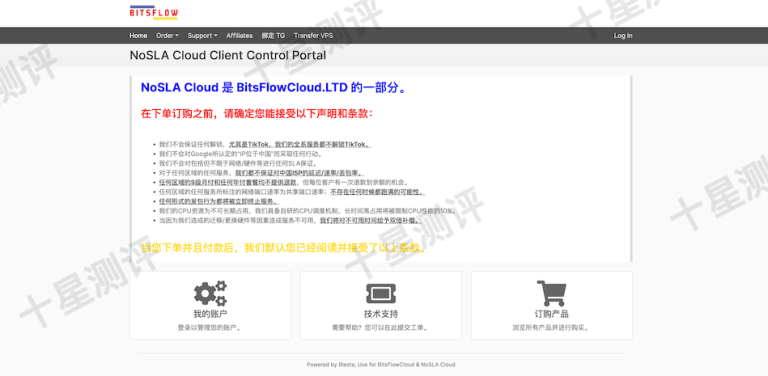Image resolution: width=768 pixels, height=376 pixels.
Task: Click the yellow 当您下单并且付款后 notice text
Action: coord(284,248)
